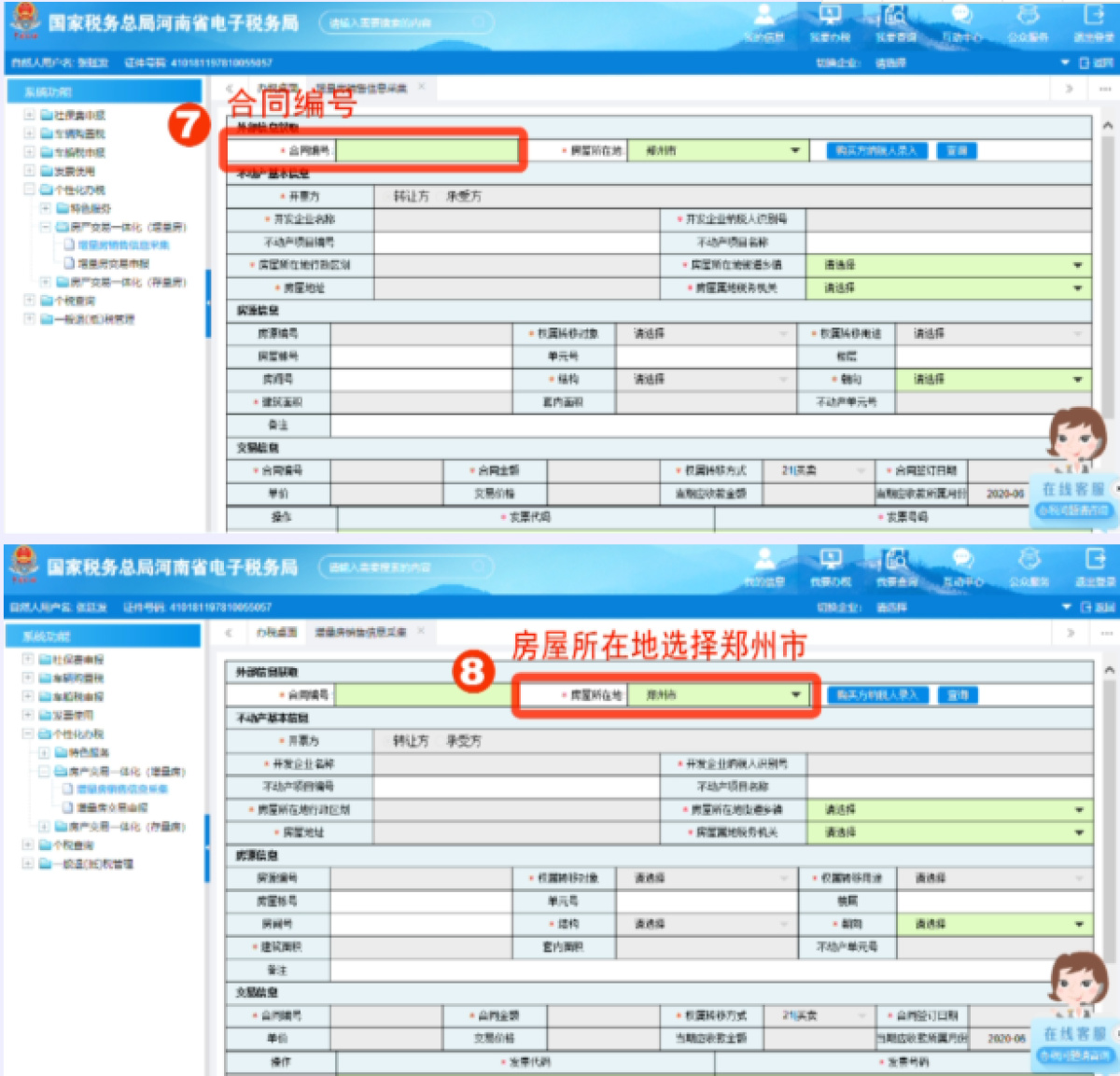1120x1076 pixels.
Task: Click tab-scroll right arrows in bottom screenshot
Action: click(x=1070, y=633)
